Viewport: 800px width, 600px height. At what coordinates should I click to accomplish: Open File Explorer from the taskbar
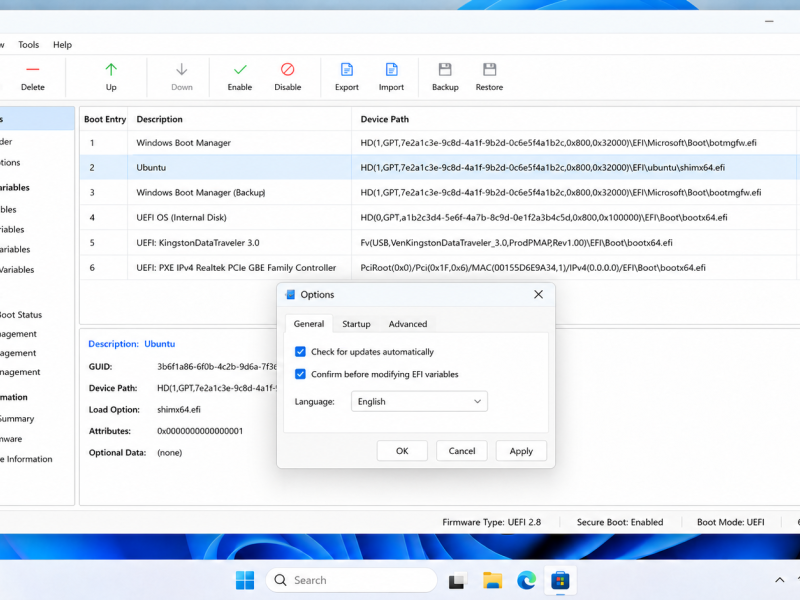[x=492, y=580]
